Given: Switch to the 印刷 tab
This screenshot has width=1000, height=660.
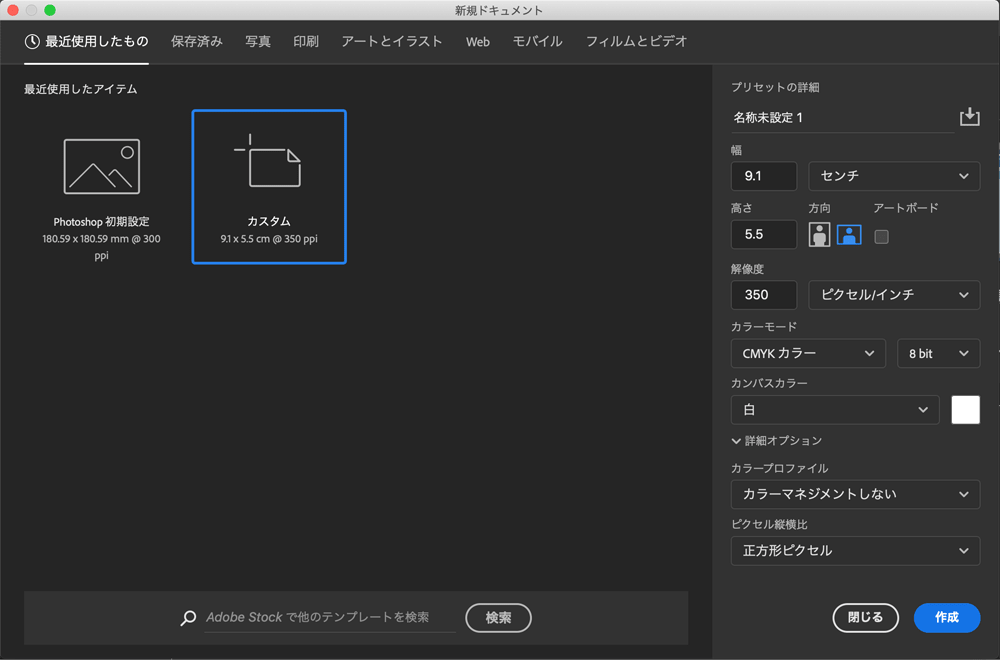Looking at the screenshot, I should (305, 42).
